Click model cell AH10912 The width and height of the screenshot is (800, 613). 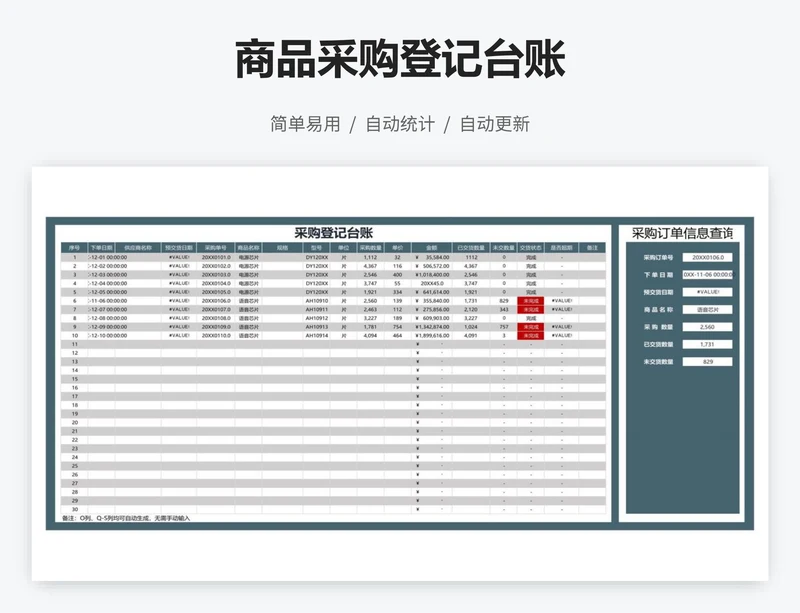tap(316, 318)
